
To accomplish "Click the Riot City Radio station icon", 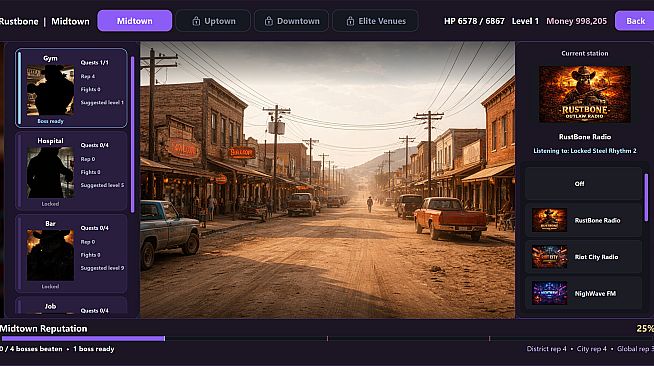I will pos(549,257).
